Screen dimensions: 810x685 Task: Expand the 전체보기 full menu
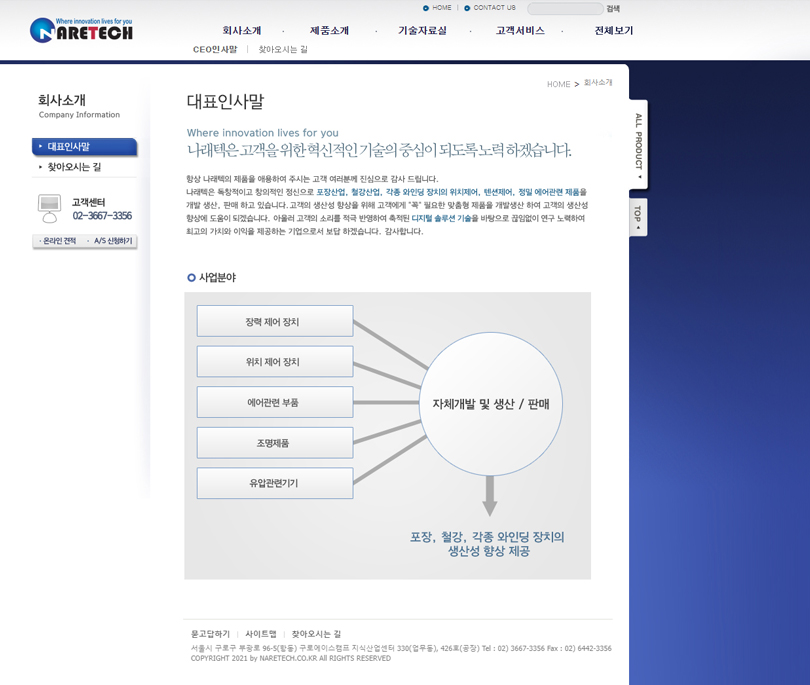pos(614,31)
